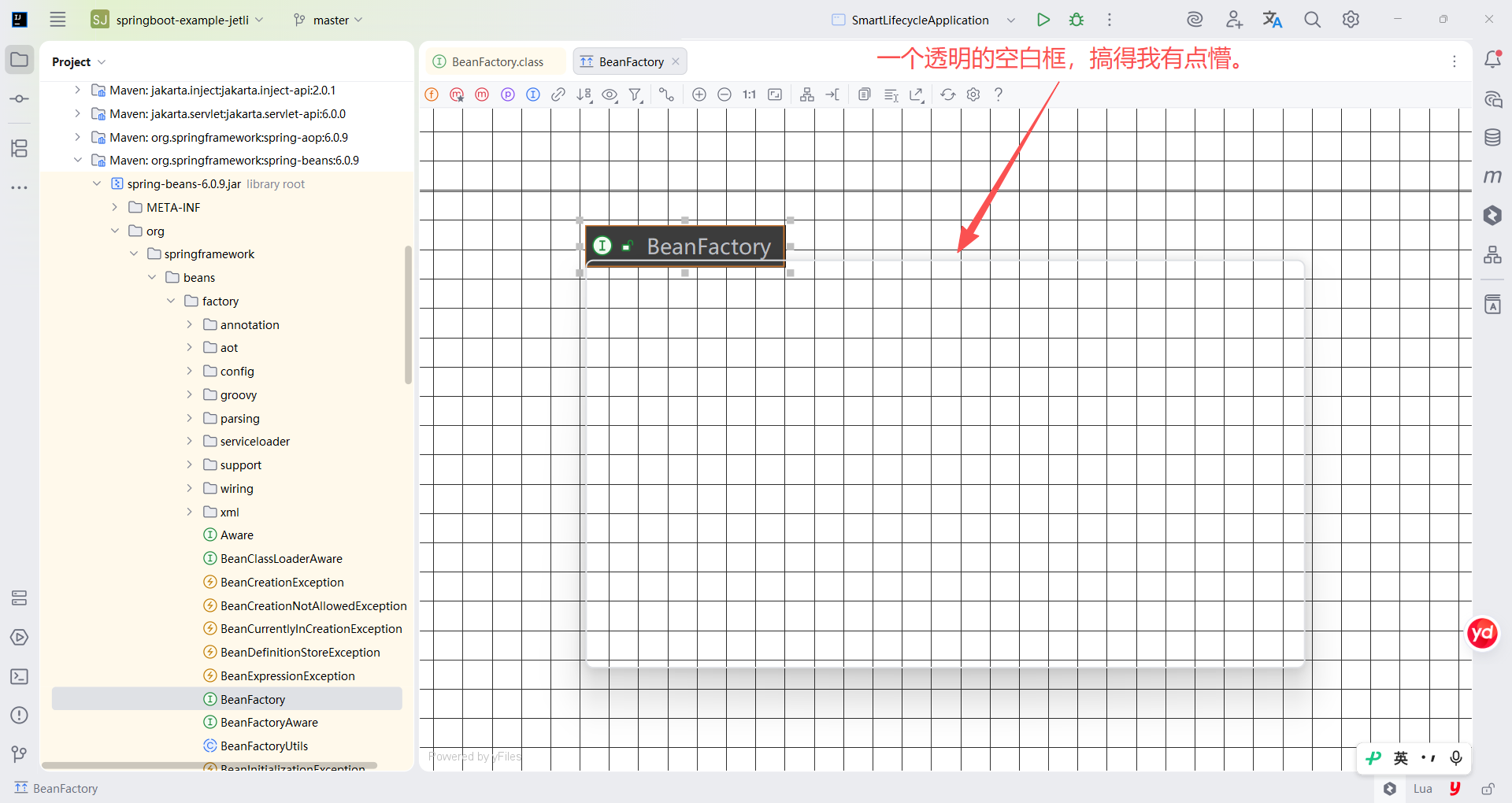The width and height of the screenshot is (1512, 803).
Task: Open the Database tool window
Action: [x=1492, y=138]
